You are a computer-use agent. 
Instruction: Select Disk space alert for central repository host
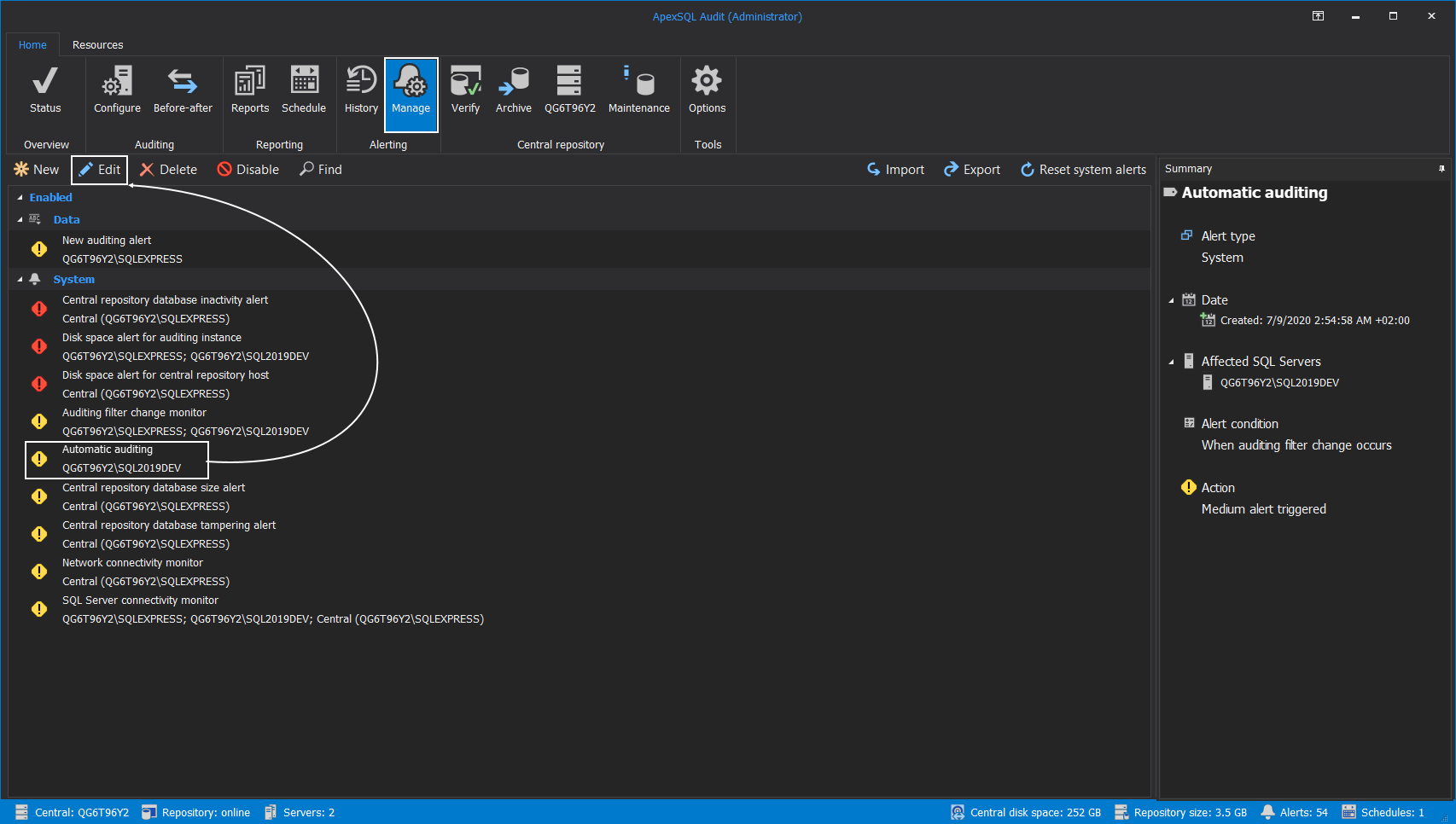click(580, 384)
